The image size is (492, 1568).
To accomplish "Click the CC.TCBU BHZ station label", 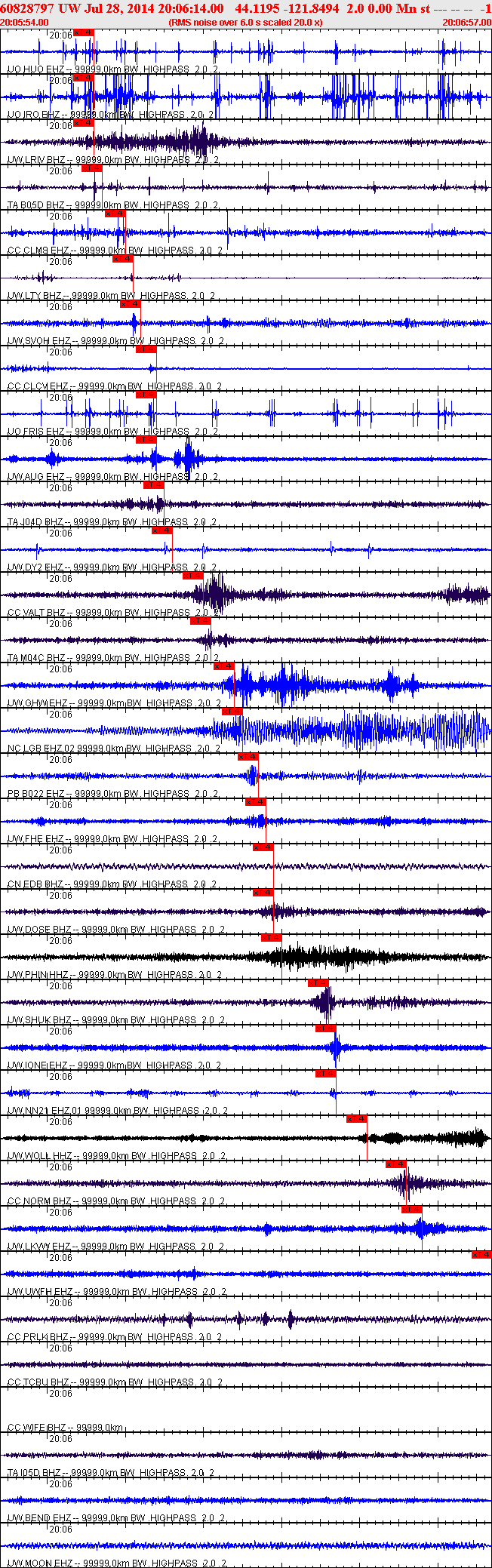I will [x=38, y=1382].
